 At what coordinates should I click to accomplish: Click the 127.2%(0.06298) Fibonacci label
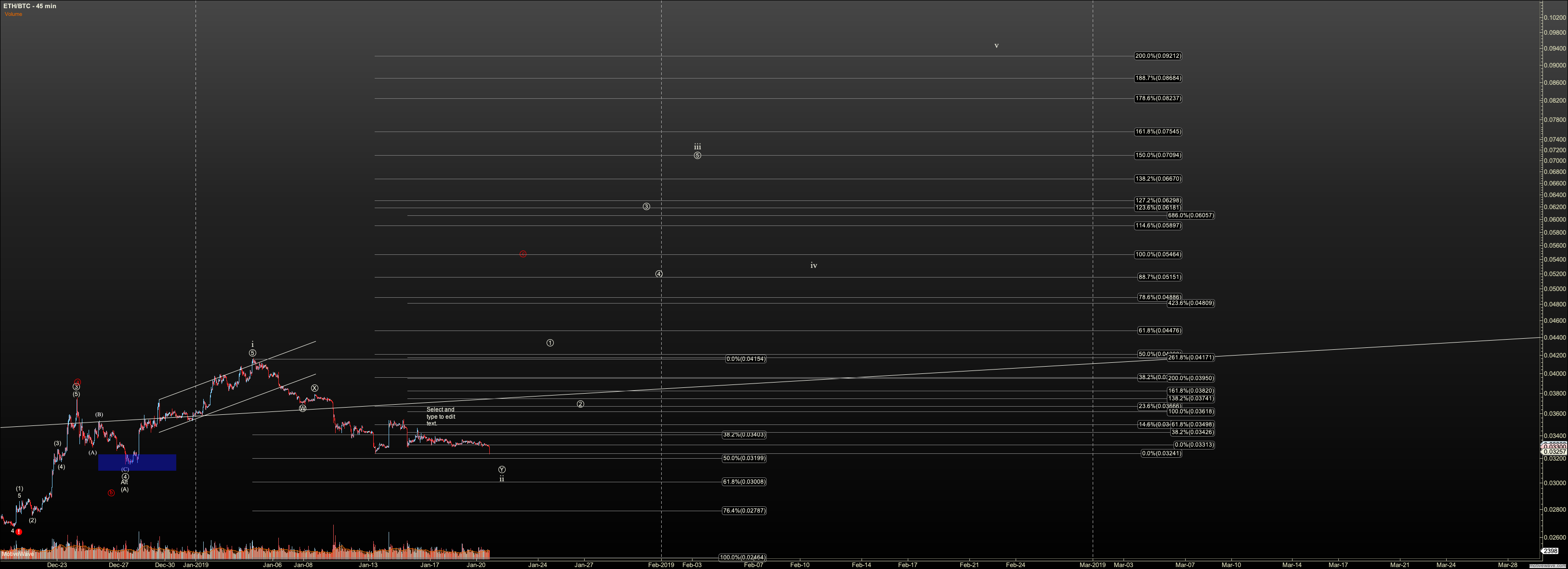pos(1158,200)
